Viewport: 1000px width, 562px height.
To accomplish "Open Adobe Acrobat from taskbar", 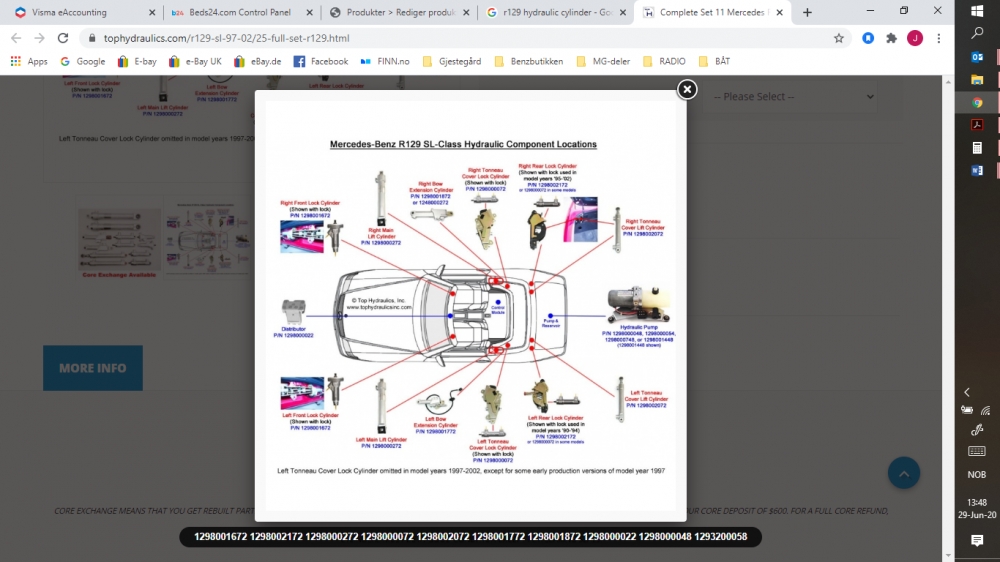I will [977, 125].
